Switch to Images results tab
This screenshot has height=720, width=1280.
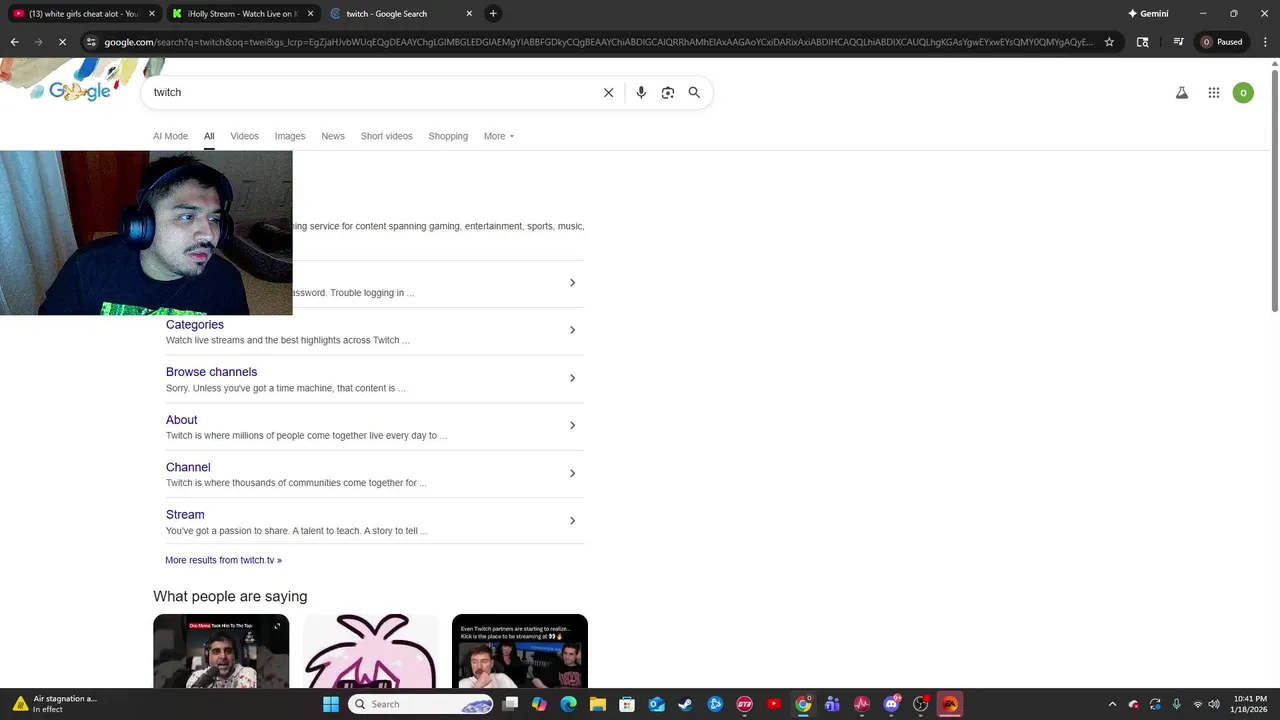290,136
